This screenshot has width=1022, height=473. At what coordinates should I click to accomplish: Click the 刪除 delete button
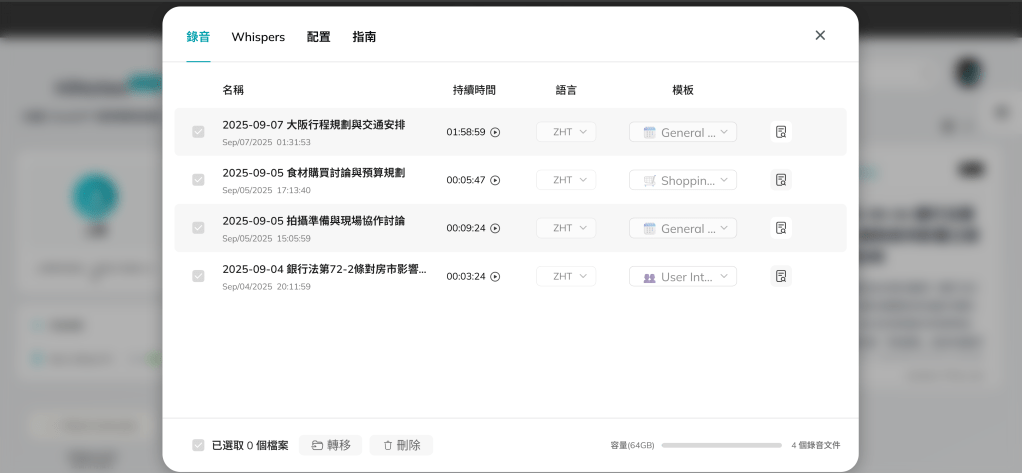point(401,445)
